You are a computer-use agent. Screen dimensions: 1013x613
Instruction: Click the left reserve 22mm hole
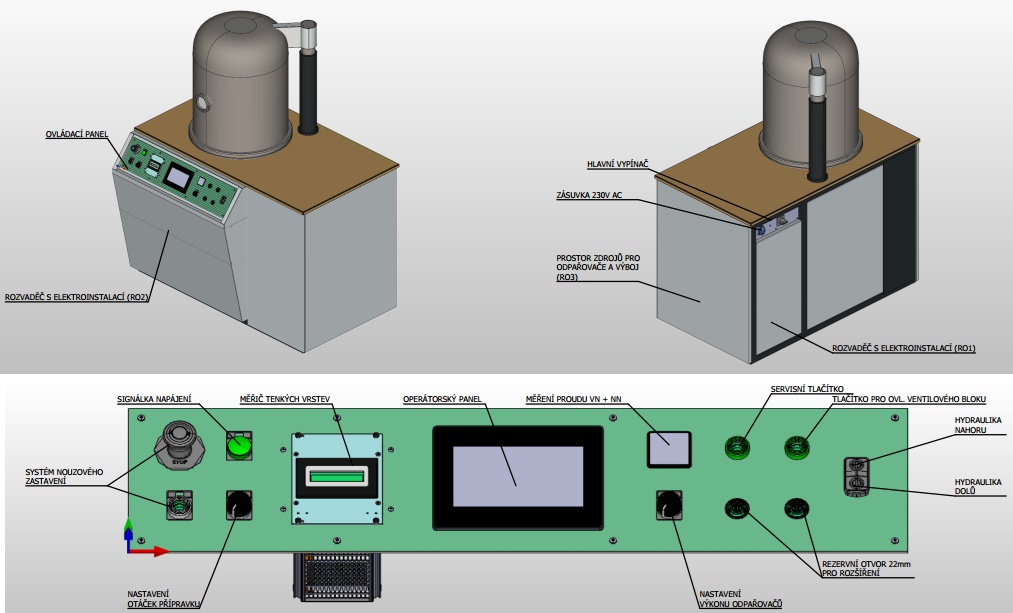tap(740, 508)
